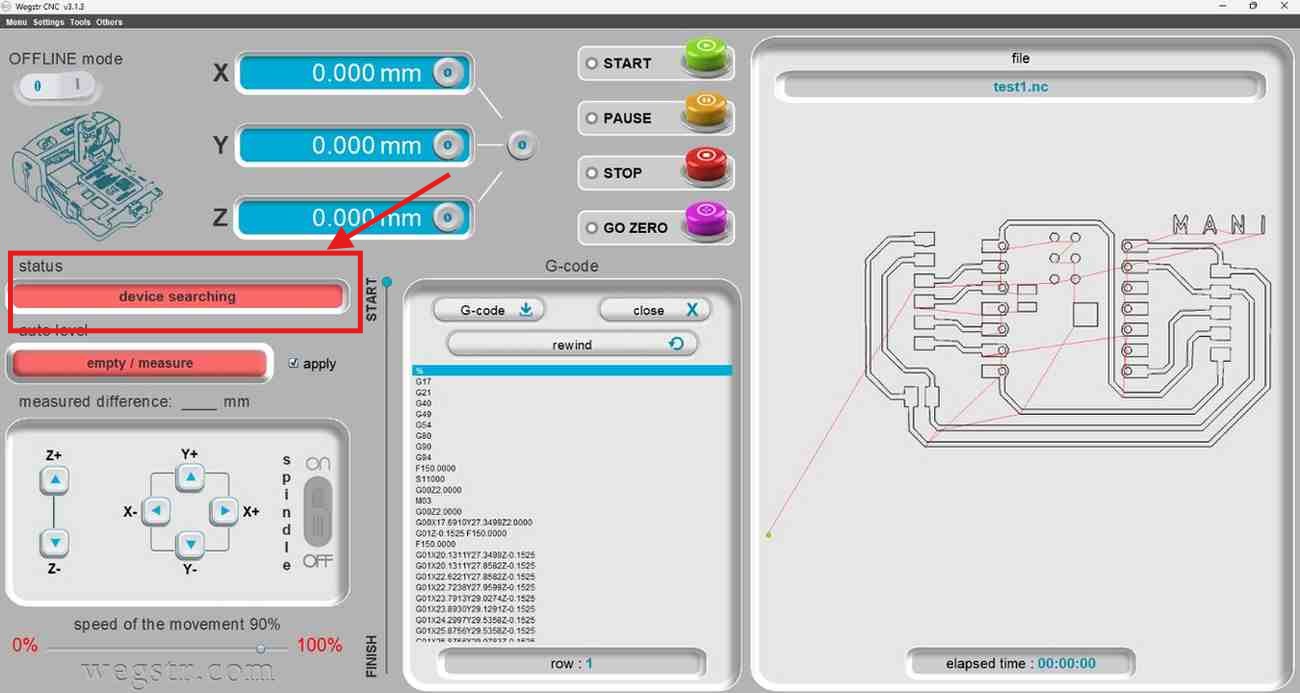Toggle the auto level apply checkbox

click(x=293, y=363)
